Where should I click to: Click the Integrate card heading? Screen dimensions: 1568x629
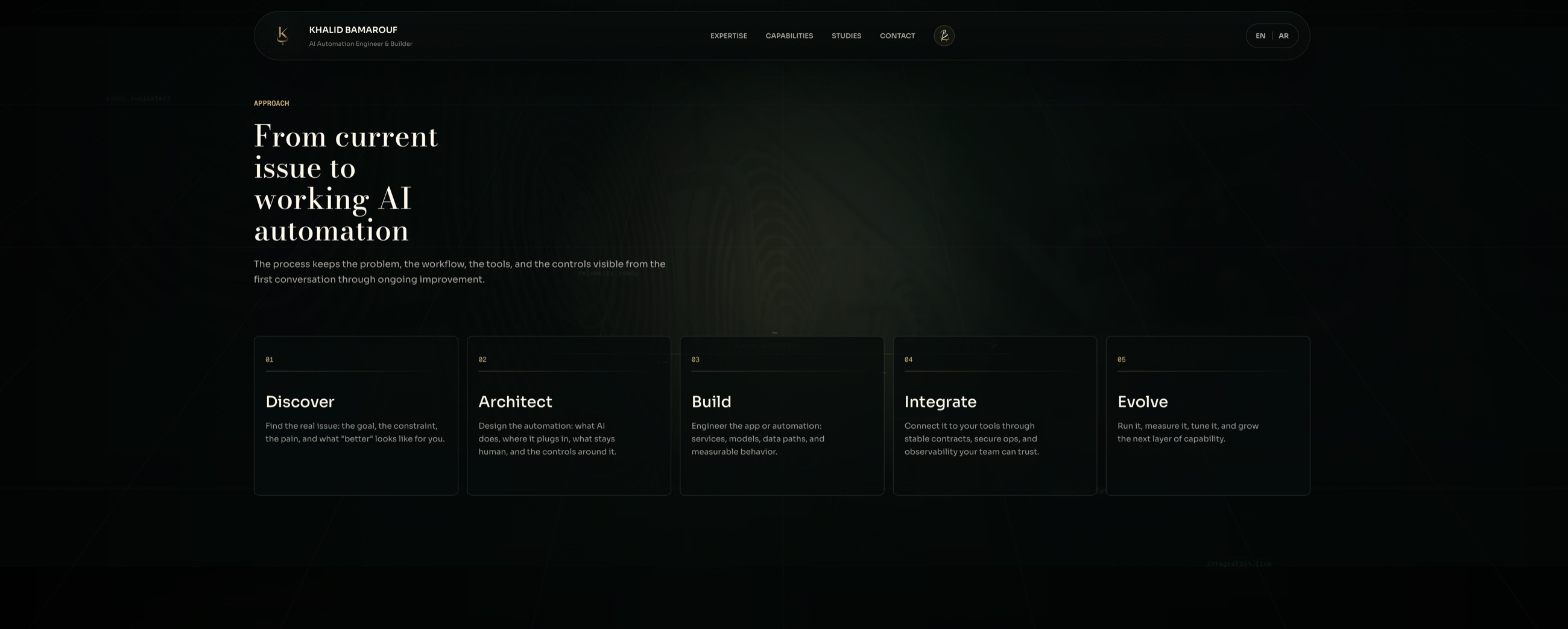(x=940, y=402)
